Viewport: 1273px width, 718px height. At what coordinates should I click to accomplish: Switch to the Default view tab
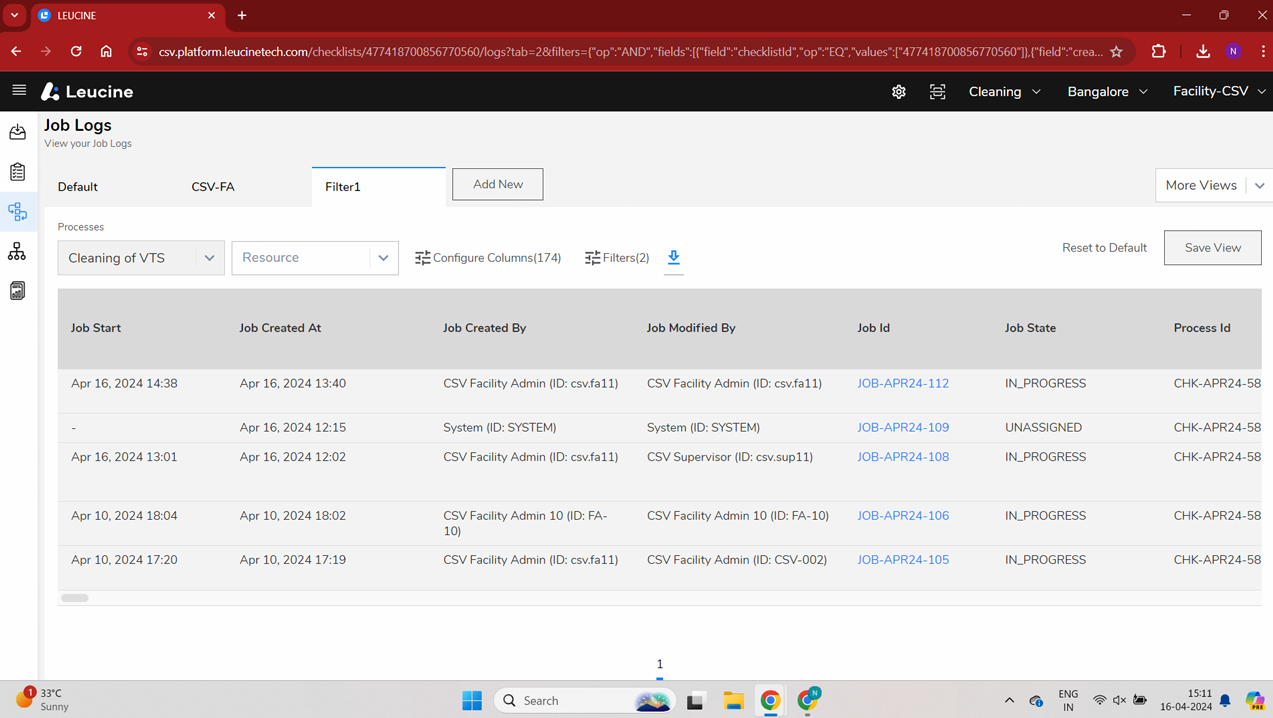[x=77, y=187]
